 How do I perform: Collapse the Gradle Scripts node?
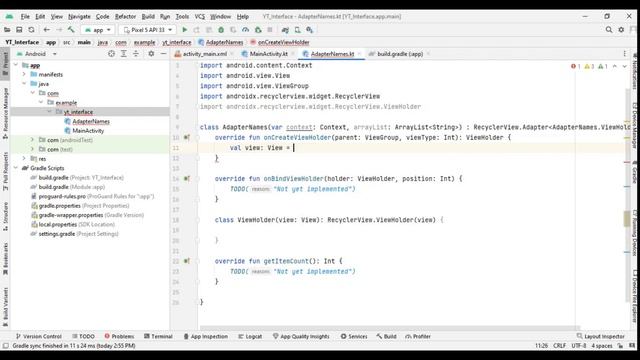(x=16, y=168)
